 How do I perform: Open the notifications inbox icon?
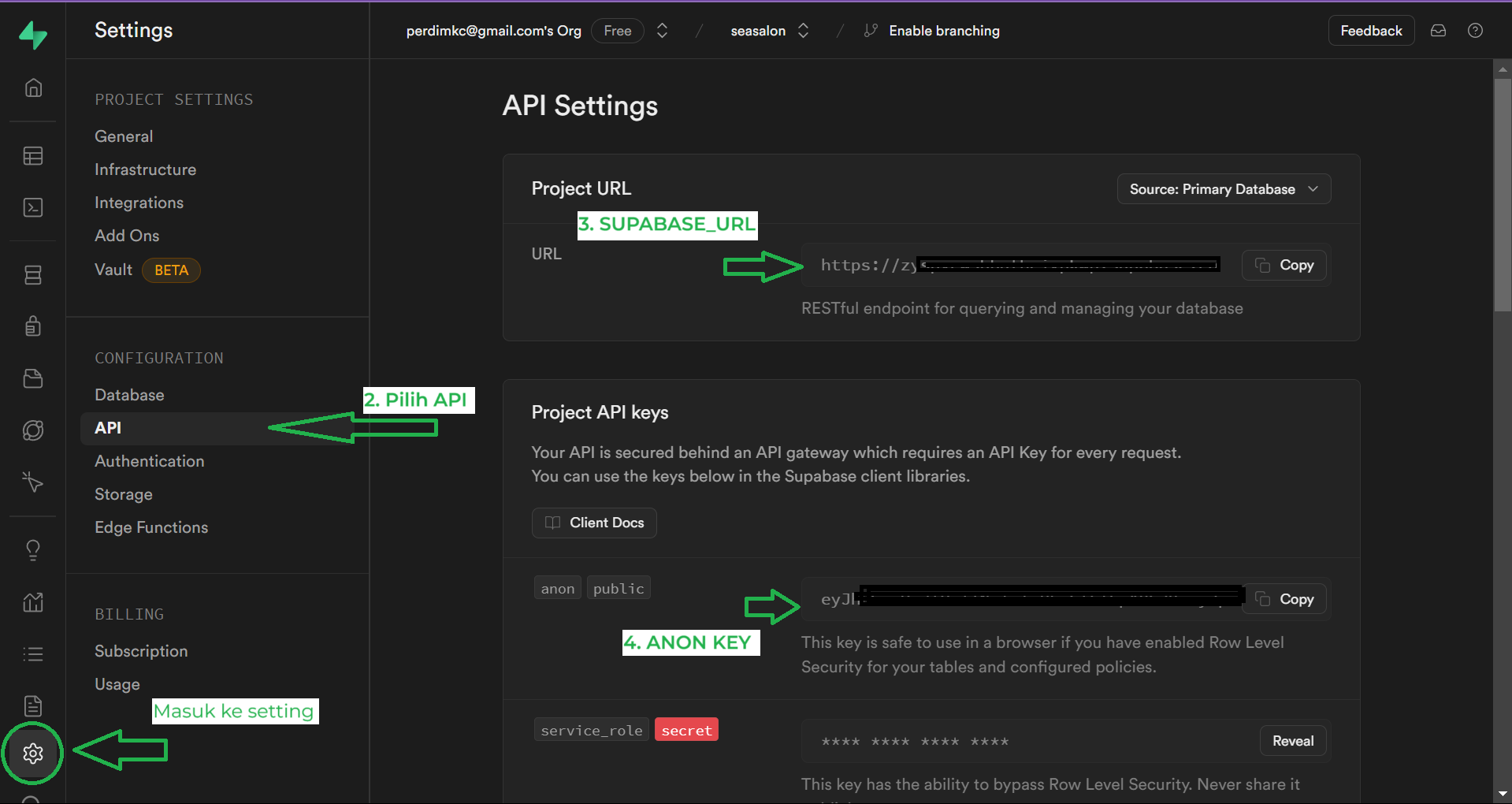(x=1438, y=31)
